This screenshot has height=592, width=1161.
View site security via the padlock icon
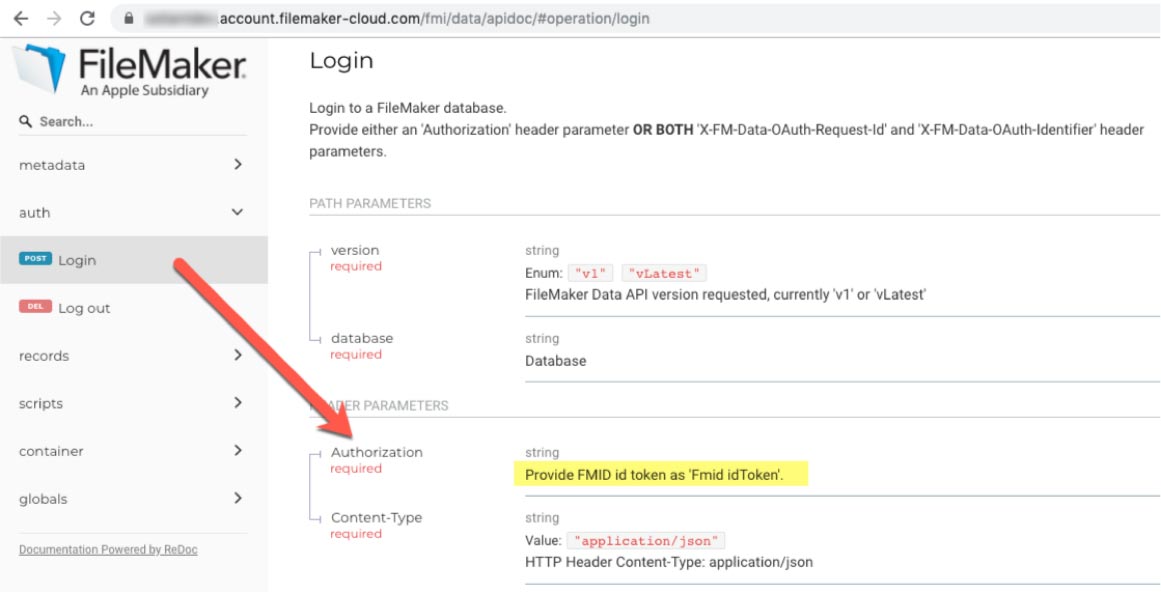pos(129,18)
